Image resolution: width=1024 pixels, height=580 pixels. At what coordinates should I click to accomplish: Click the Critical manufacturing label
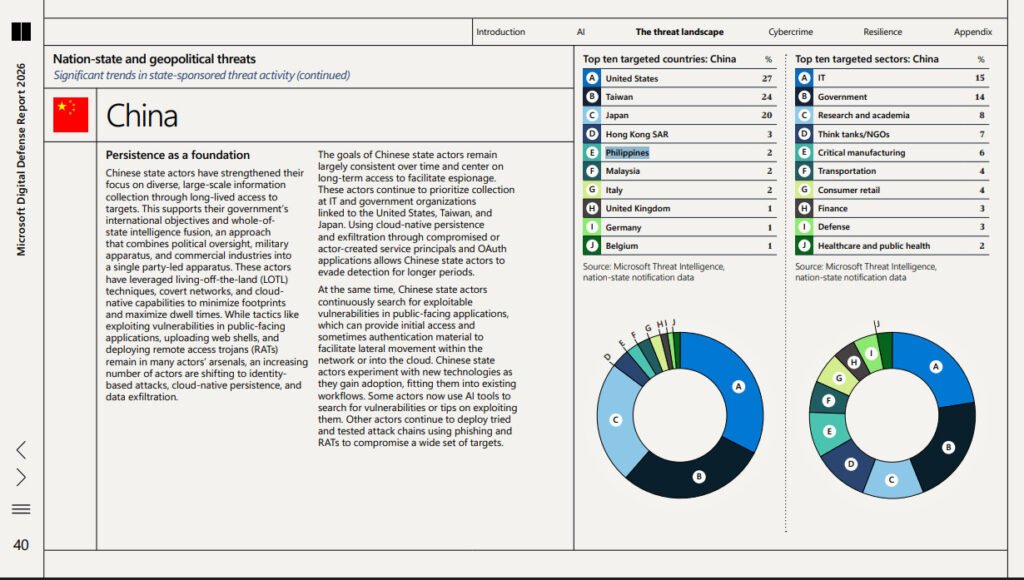861,152
